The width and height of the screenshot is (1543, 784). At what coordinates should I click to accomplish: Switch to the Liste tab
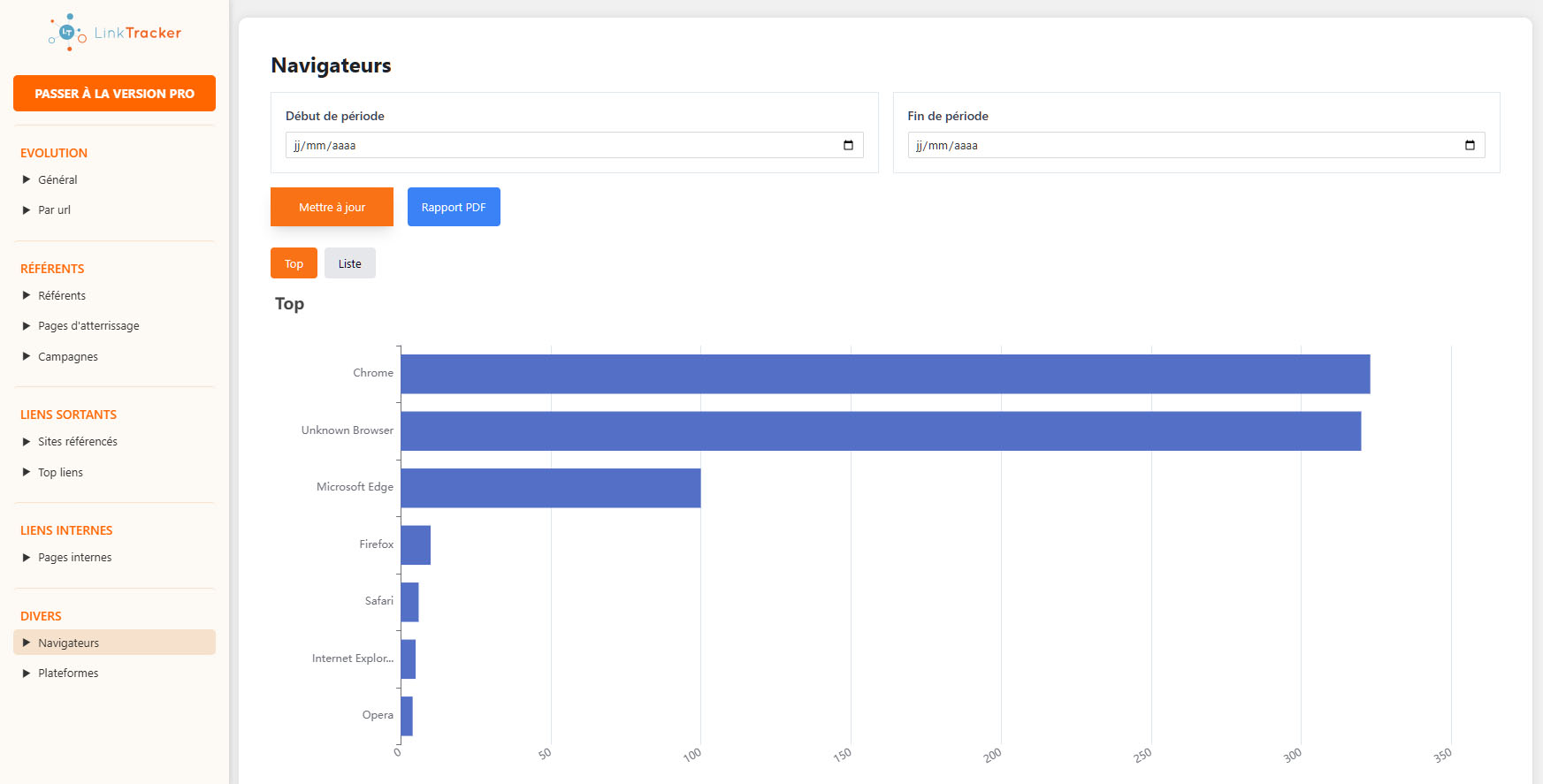coord(349,263)
